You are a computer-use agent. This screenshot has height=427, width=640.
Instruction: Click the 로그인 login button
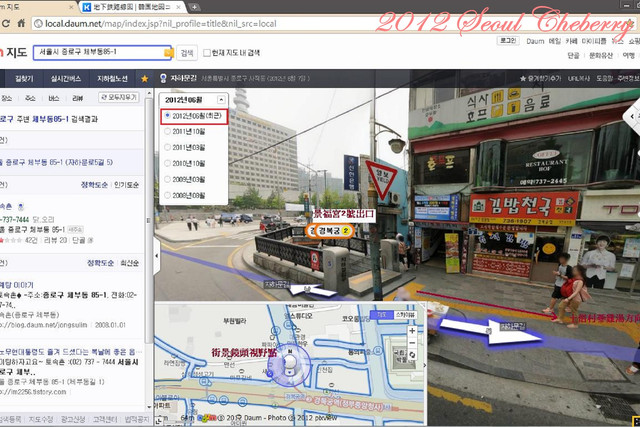tap(508, 41)
